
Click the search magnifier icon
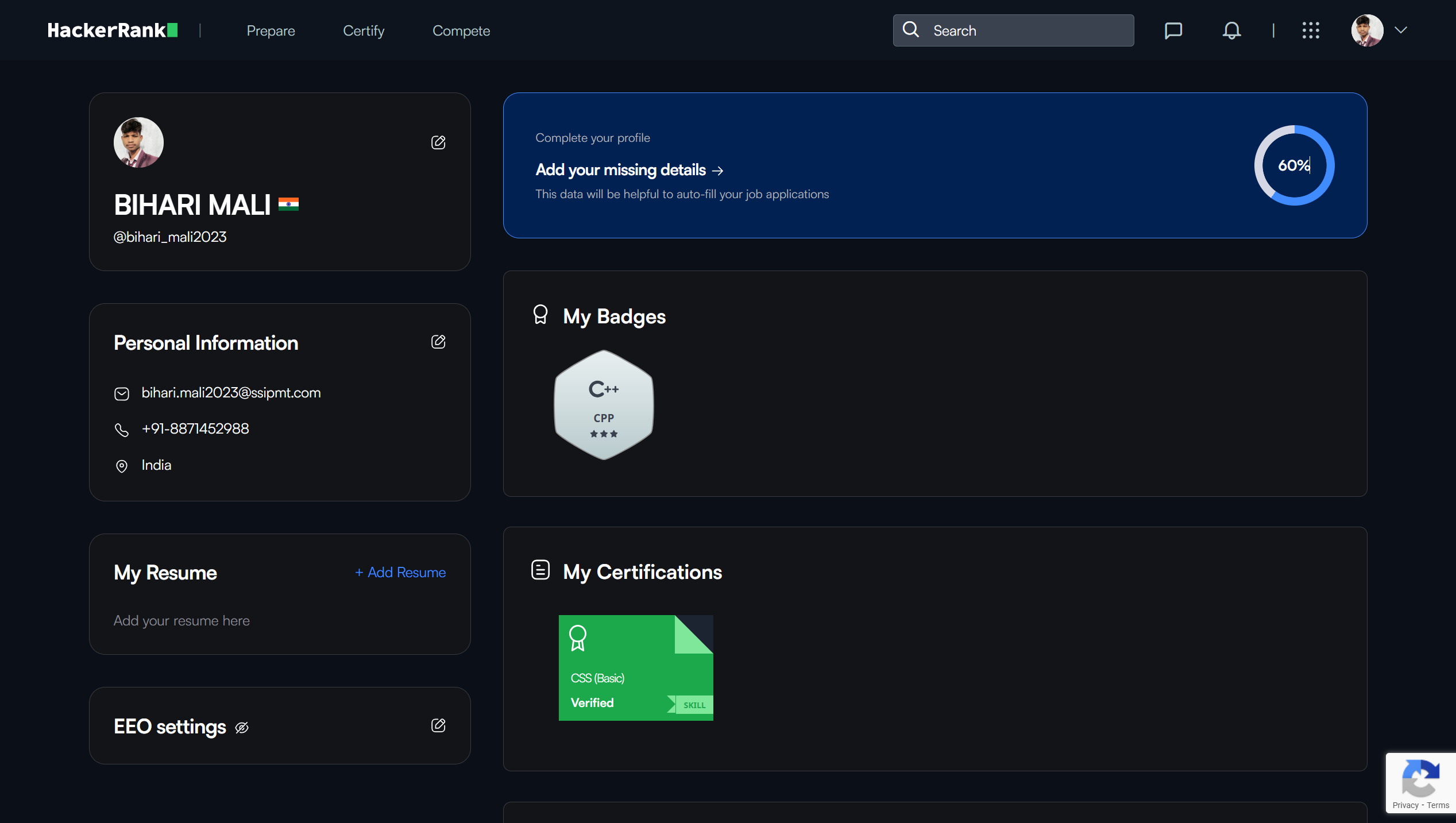(911, 30)
